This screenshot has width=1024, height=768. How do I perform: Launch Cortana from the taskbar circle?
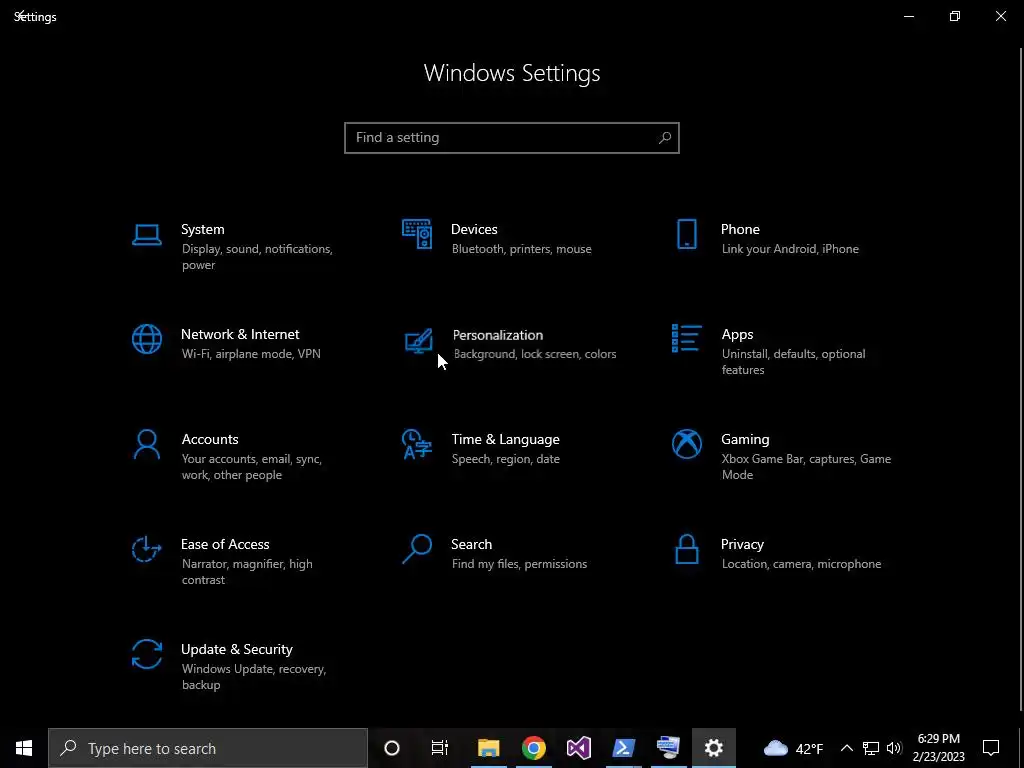[x=391, y=748]
